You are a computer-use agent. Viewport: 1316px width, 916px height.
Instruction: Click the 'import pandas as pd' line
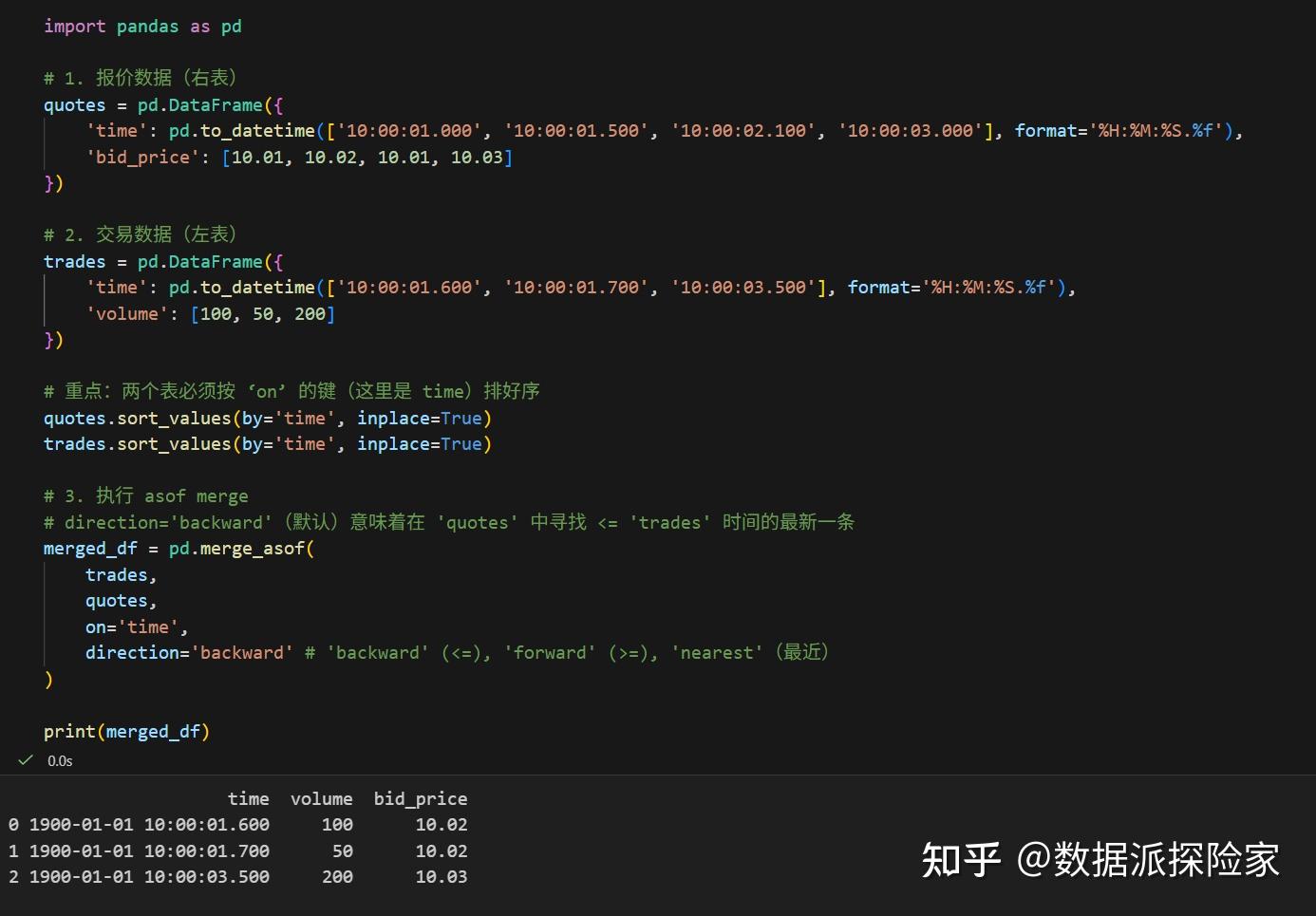(142, 27)
